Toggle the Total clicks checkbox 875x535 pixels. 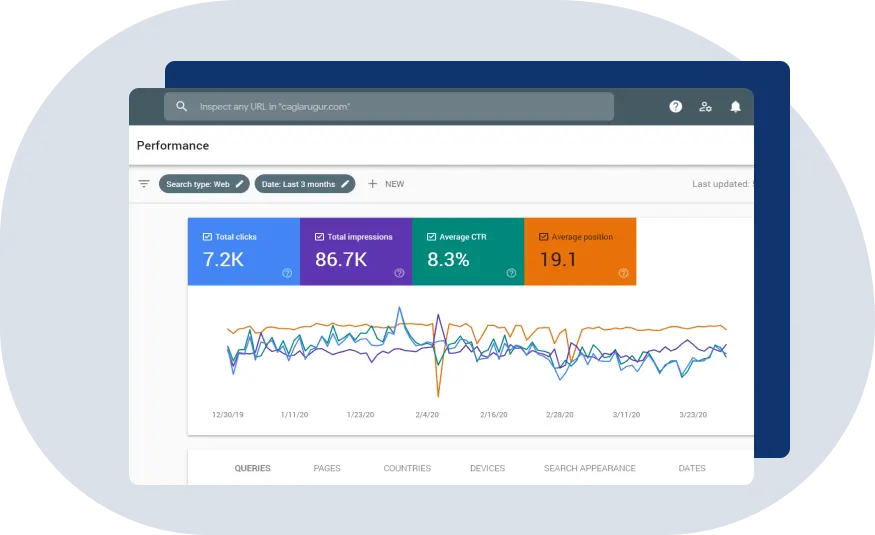(207, 237)
